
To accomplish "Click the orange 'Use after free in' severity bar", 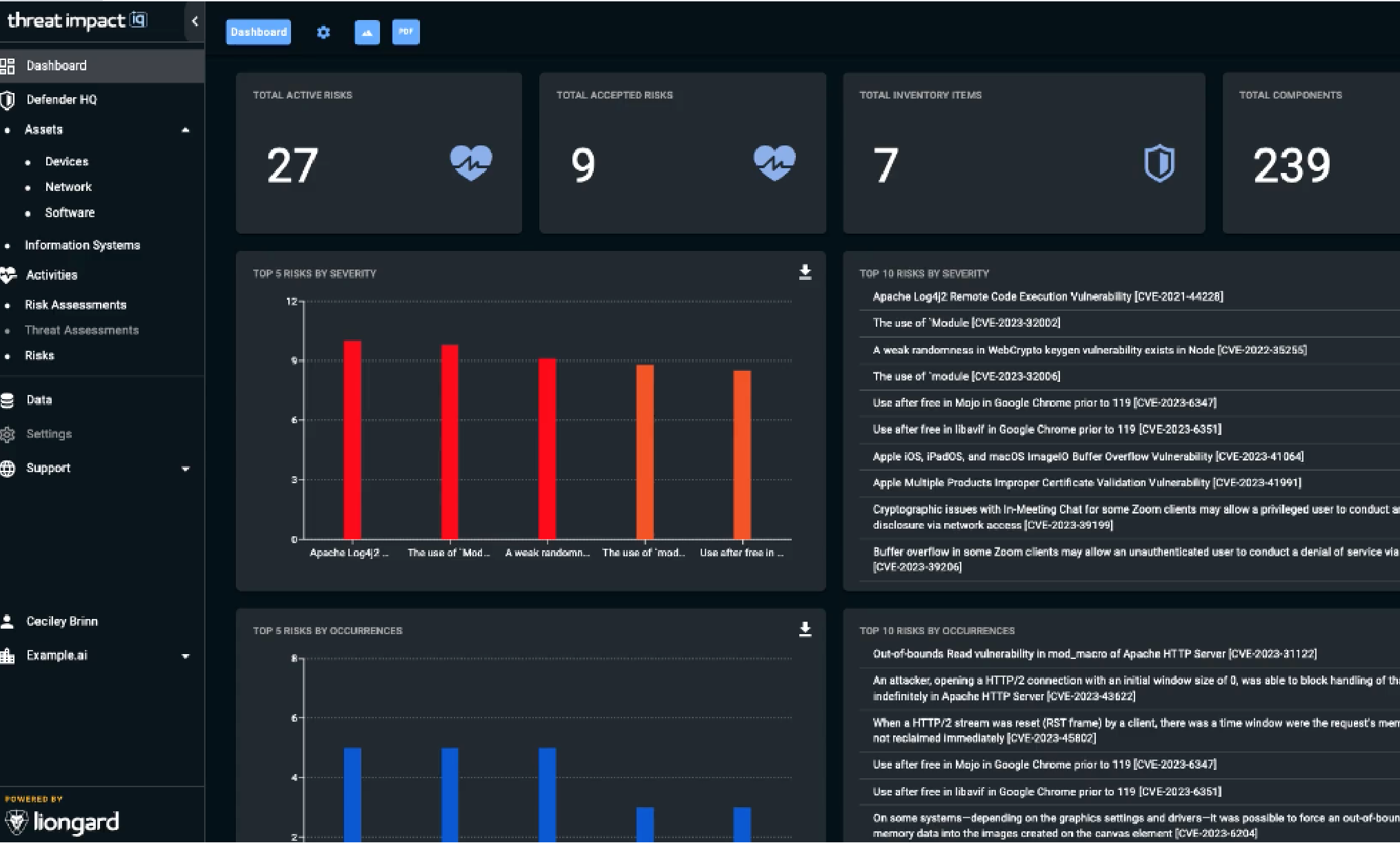I will pyautogui.click(x=742, y=455).
